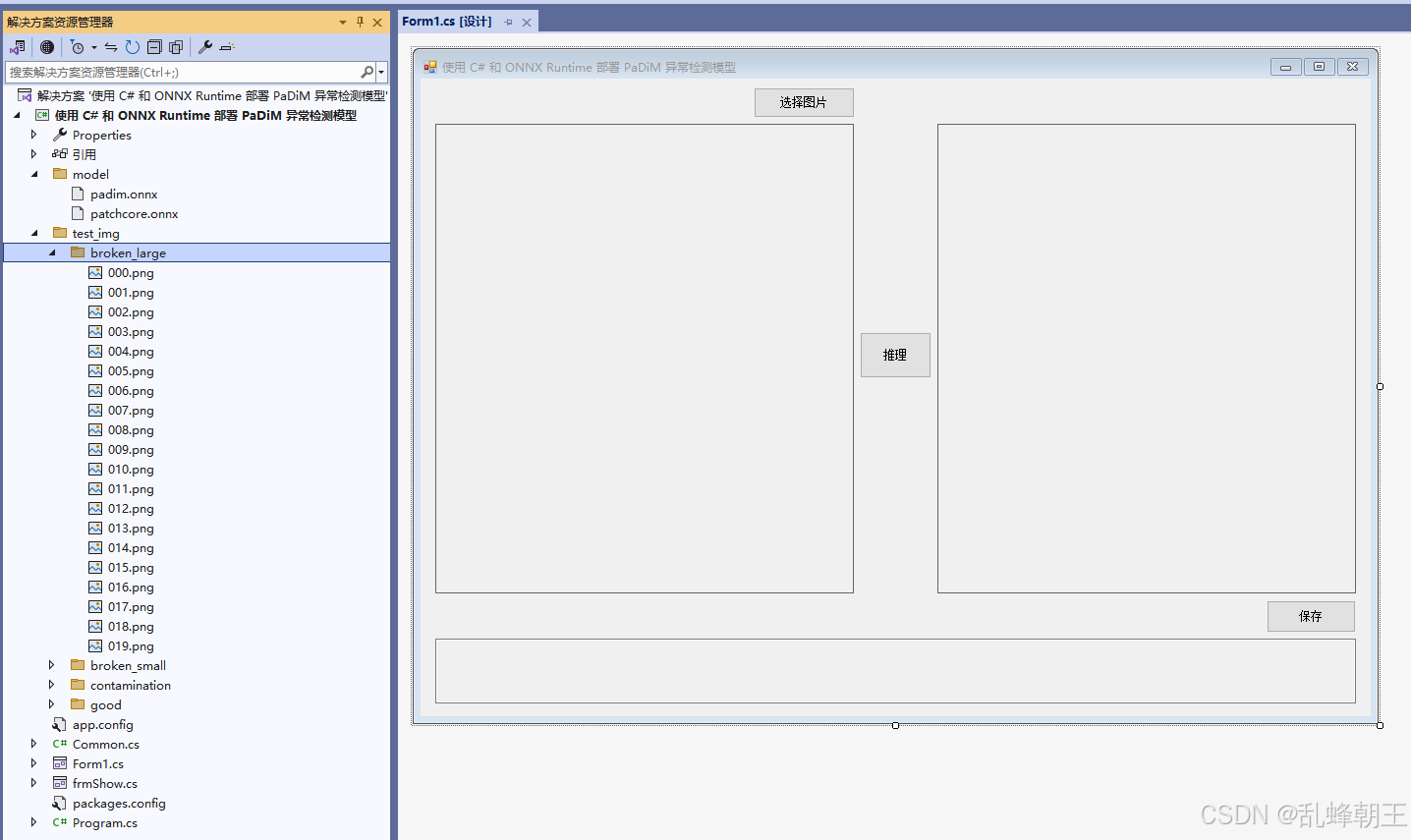This screenshot has width=1411, height=840.
Task: Expand the broken_small folder
Action: 52,665
